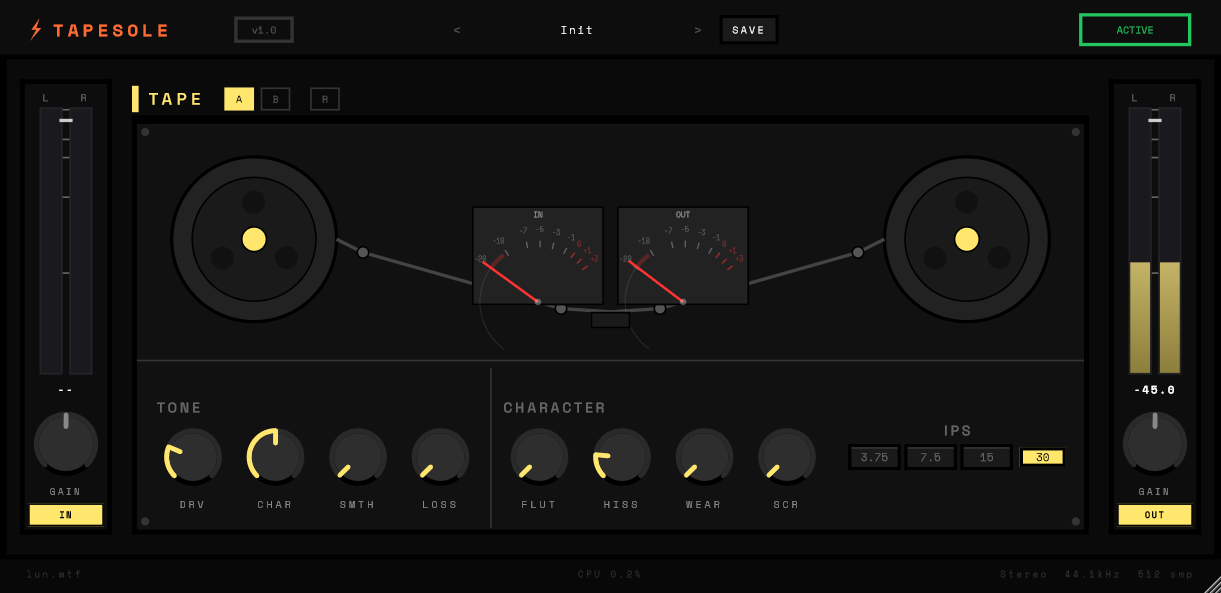Click the -45.0 output level readout
Image resolution: width=1221 pixels, height=593 pixels.
(x=1155, y=390)
